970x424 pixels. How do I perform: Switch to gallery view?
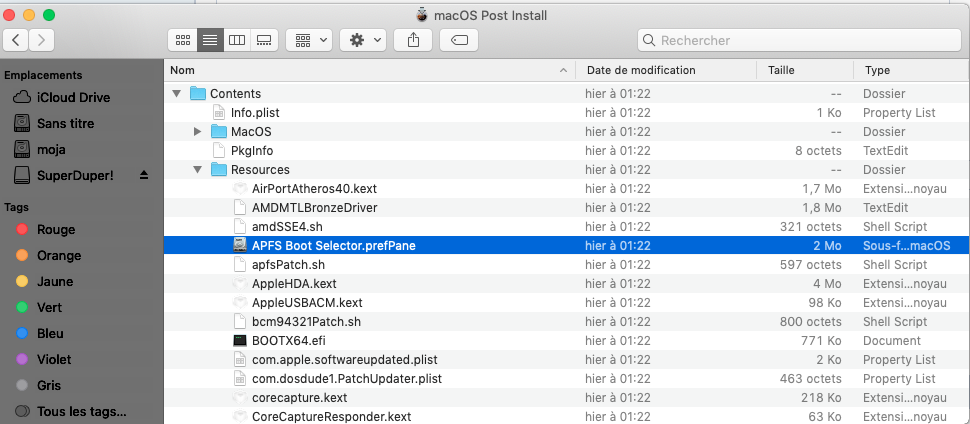264,40
